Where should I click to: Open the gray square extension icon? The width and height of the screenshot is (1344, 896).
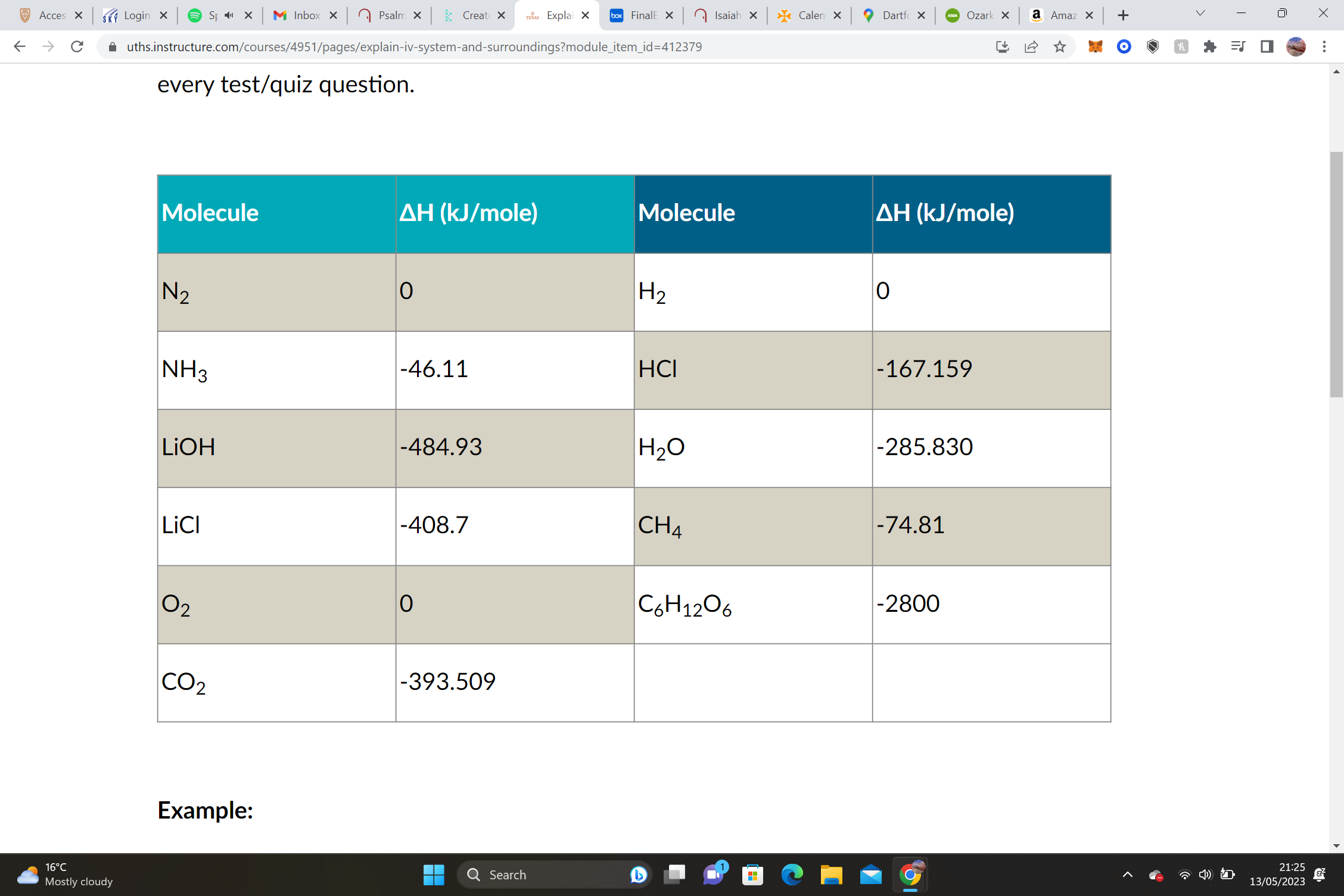coord(1181,46)
